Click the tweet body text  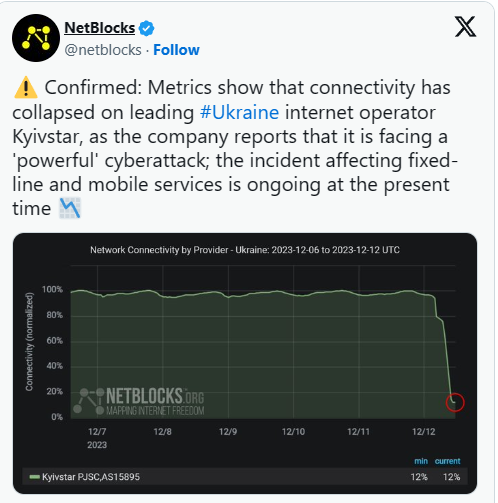[235, 148]
